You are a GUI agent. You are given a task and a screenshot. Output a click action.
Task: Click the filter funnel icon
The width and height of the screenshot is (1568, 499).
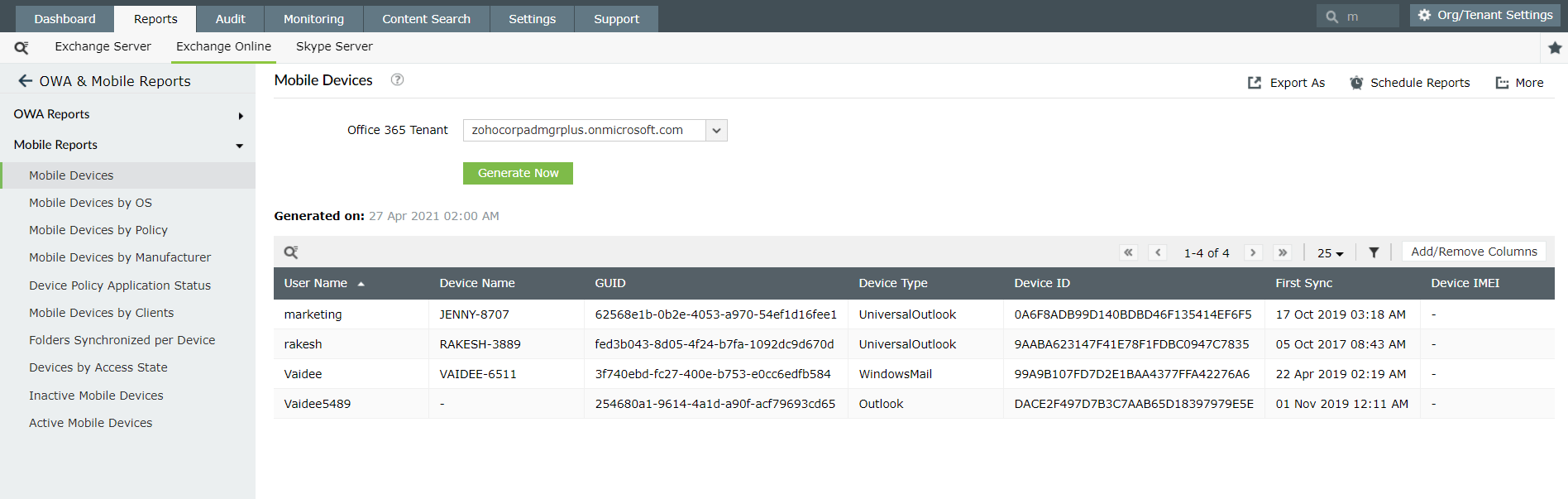click(1374, 253)
